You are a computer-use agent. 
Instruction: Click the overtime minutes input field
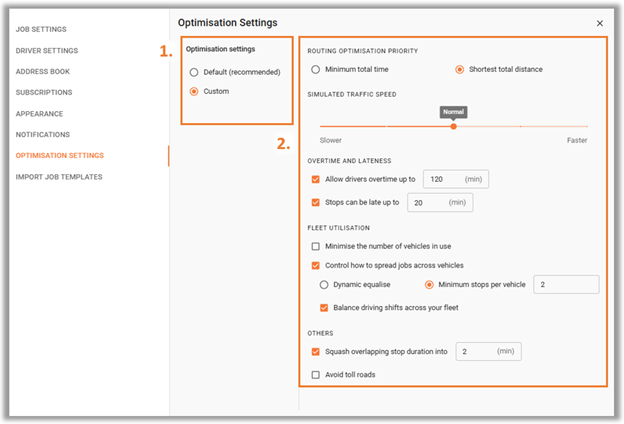[x=456, y=179]
